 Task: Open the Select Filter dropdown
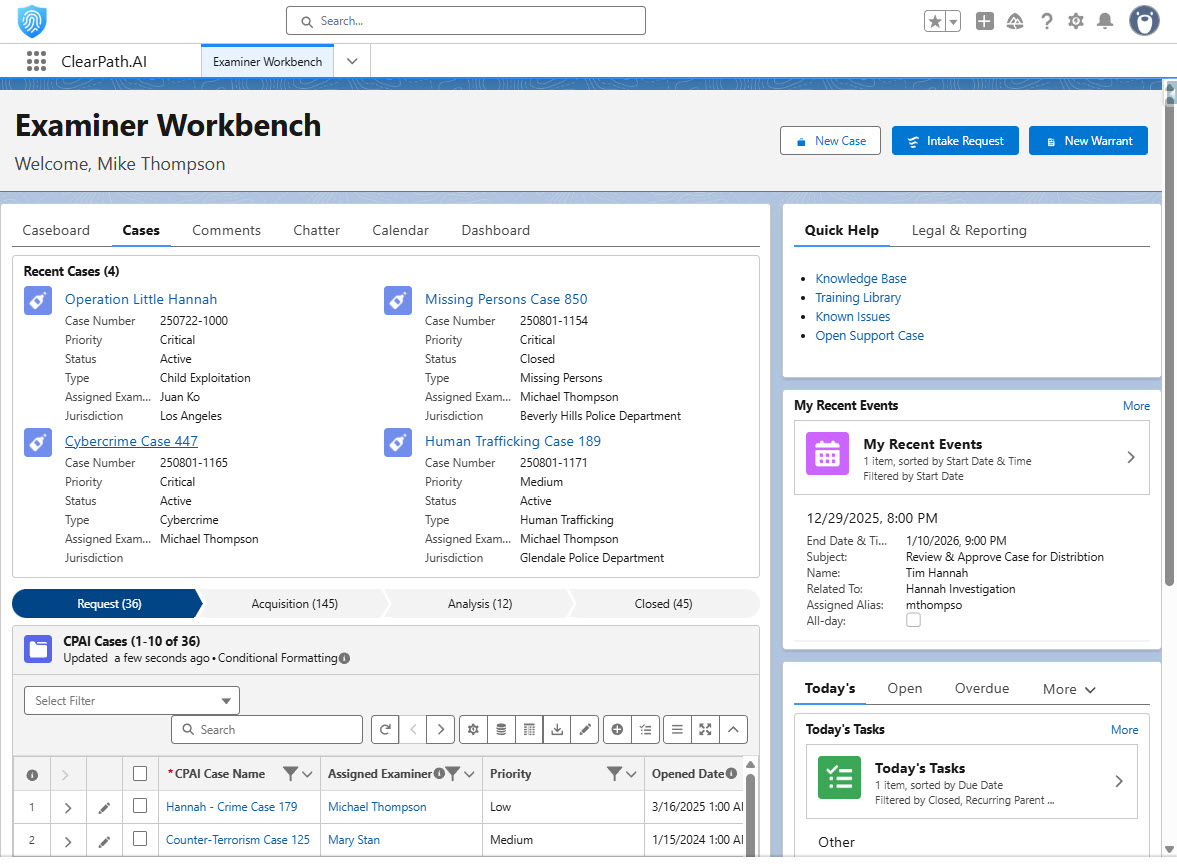[132, 701]
